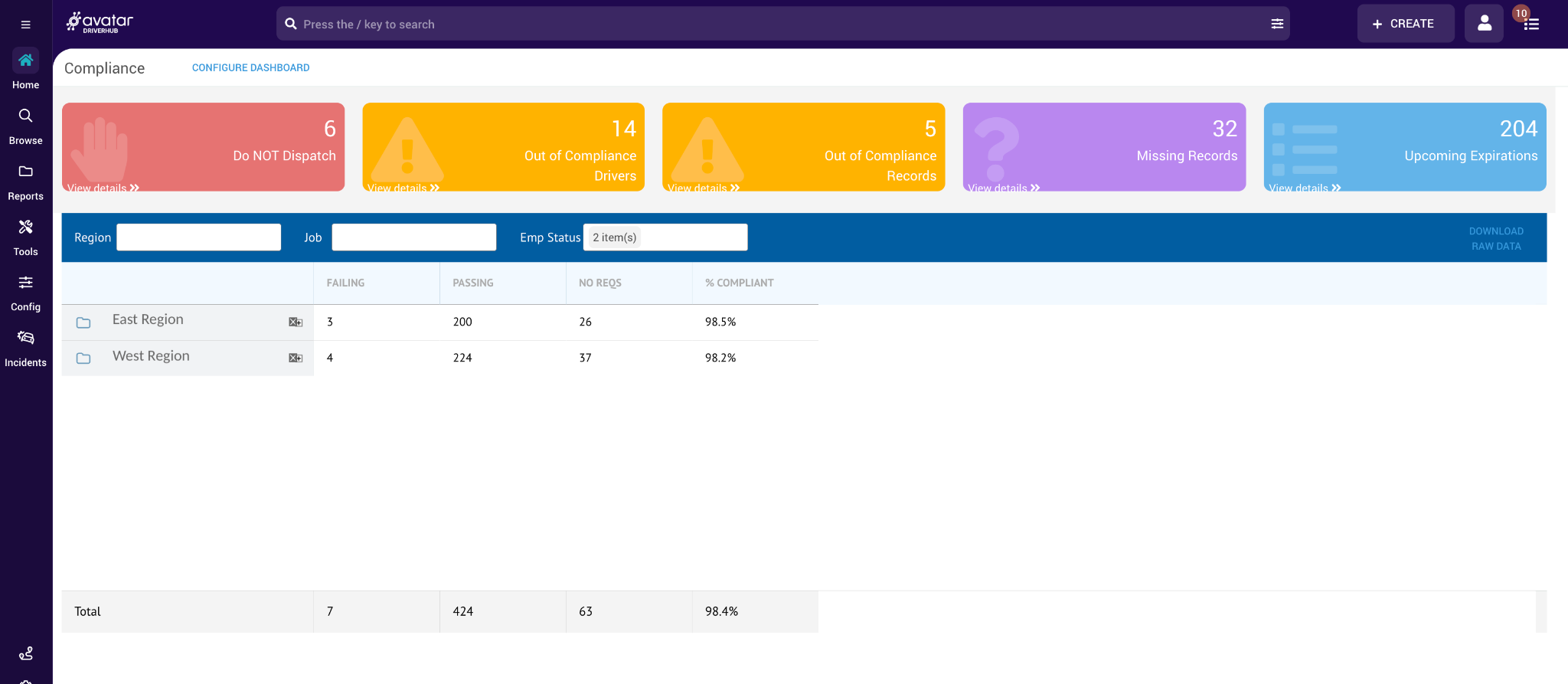
Task: Open the Browse section
Action: click(25, 126)
